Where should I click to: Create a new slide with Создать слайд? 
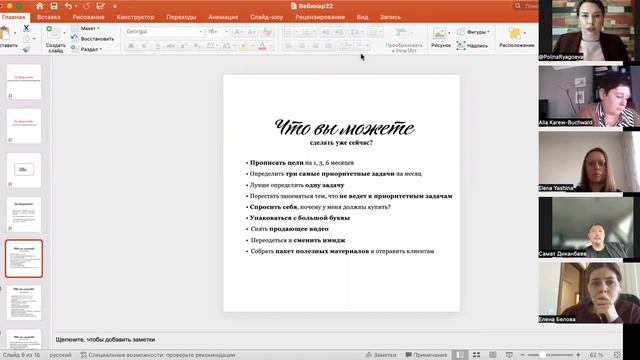pos(55,40)
